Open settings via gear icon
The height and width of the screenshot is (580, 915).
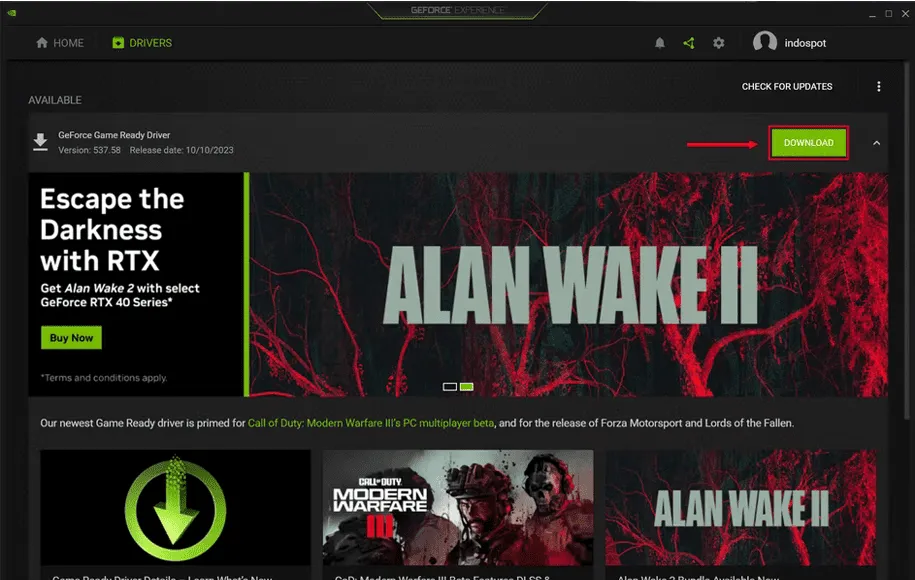point(718,43)
